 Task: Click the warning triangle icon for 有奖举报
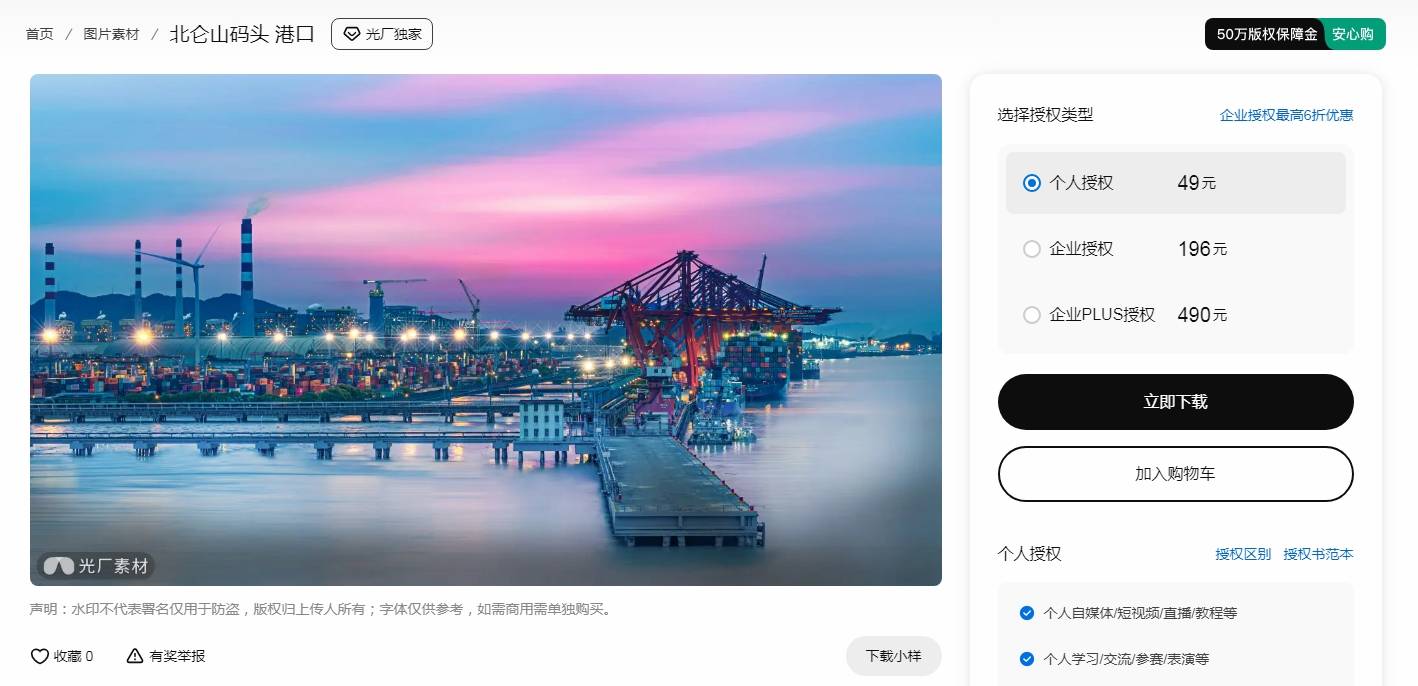[135, 656]
